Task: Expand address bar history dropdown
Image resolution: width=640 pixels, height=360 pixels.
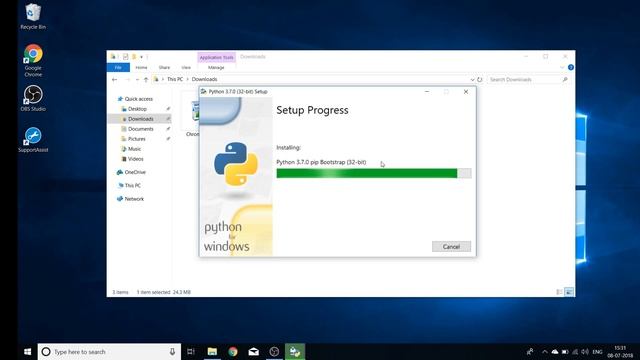Action: tap(472, 80)
